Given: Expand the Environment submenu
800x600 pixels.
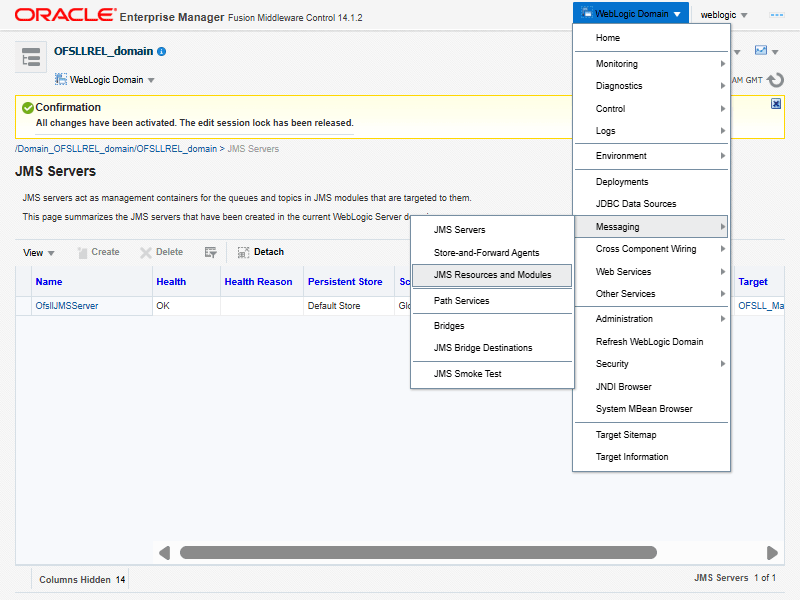Looking at the screenshot, I should coord(651,156).
